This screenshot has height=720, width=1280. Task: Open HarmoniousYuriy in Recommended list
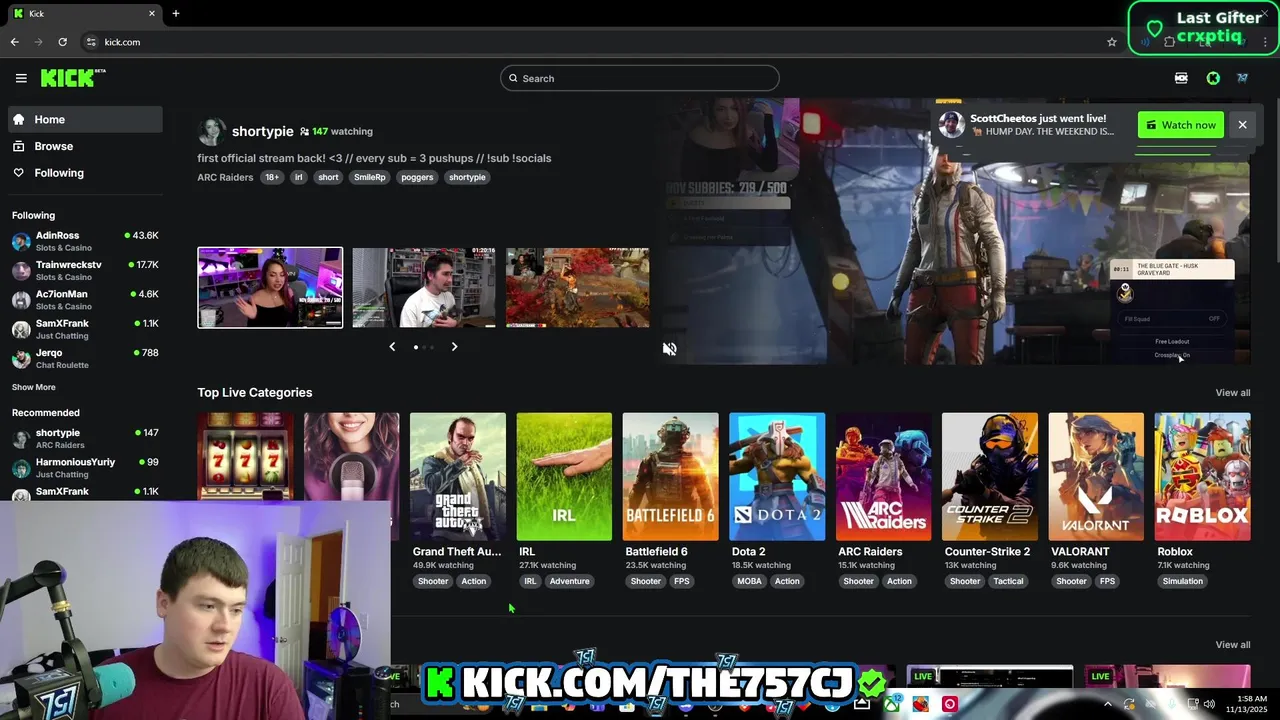(x=85, y=468)
